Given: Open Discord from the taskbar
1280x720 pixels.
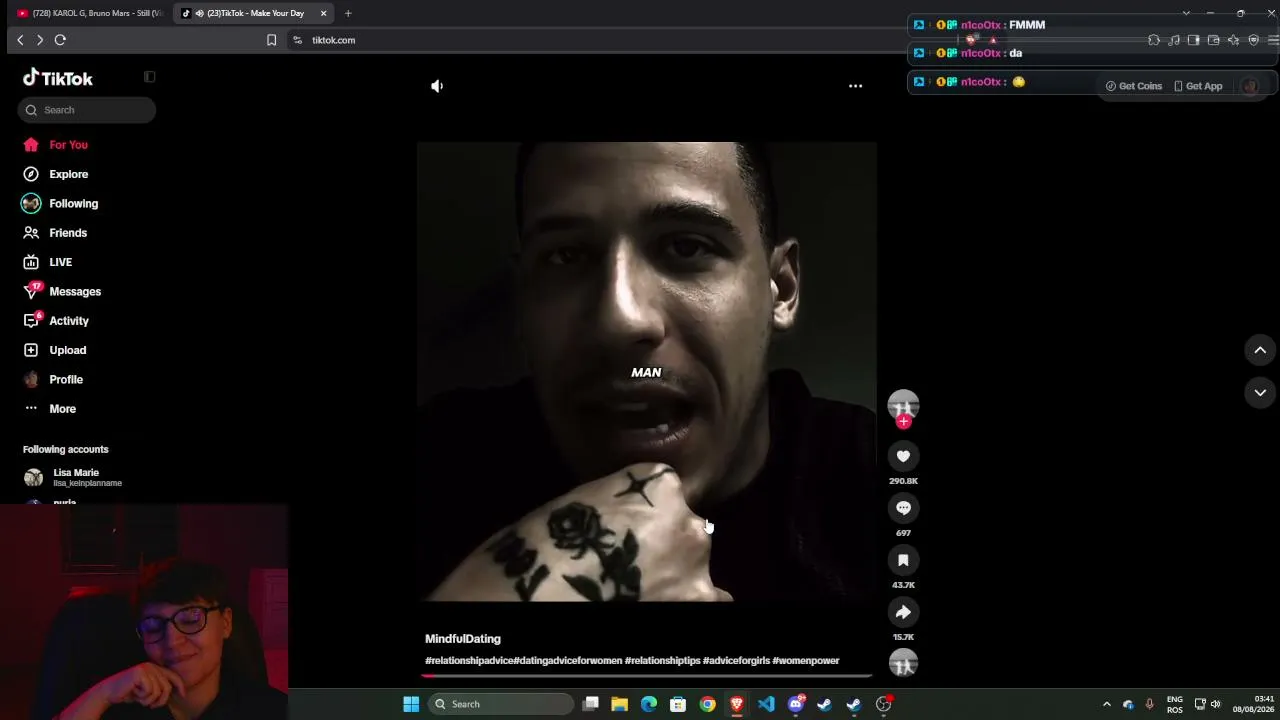Looking at the screenshot, I should (796, 704).
